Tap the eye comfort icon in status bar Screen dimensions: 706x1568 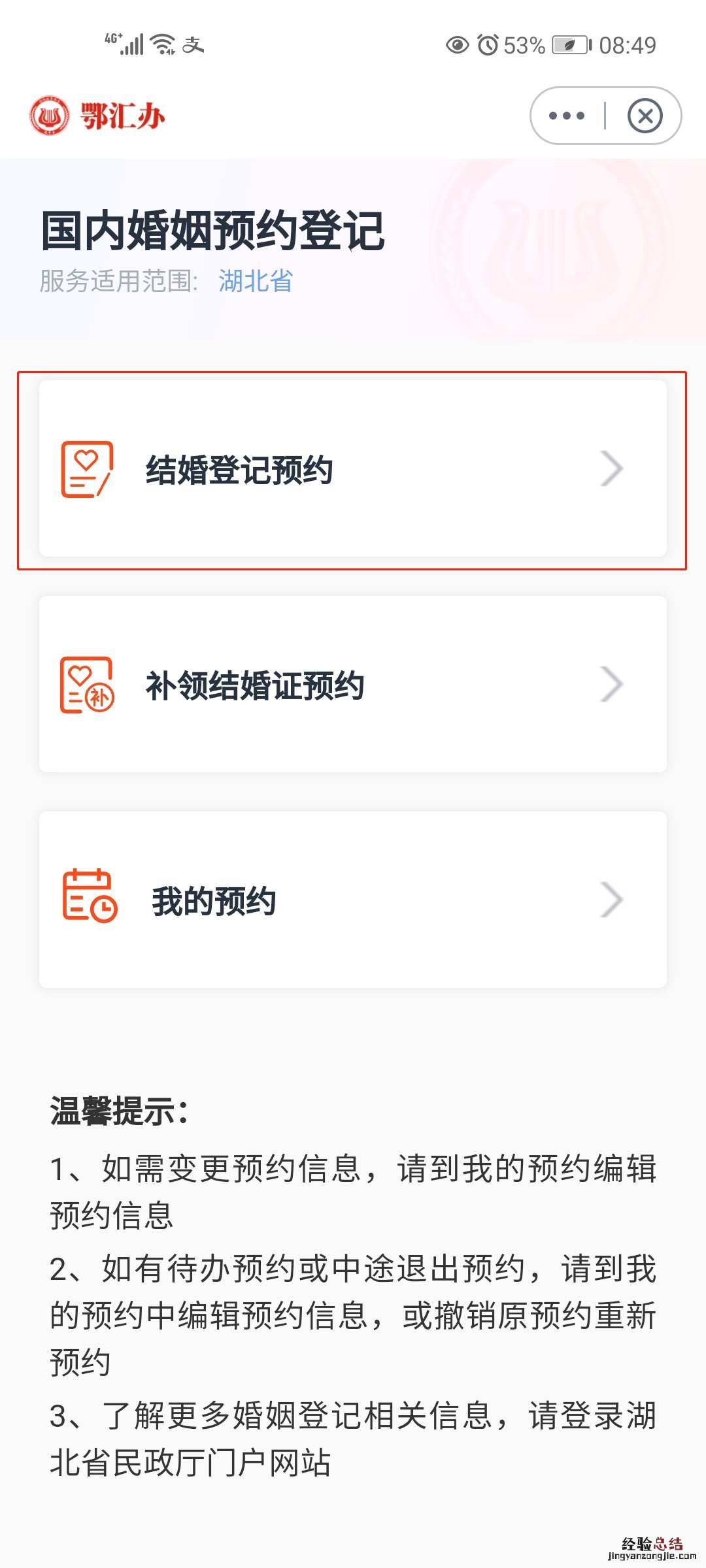tap(457, 45)
